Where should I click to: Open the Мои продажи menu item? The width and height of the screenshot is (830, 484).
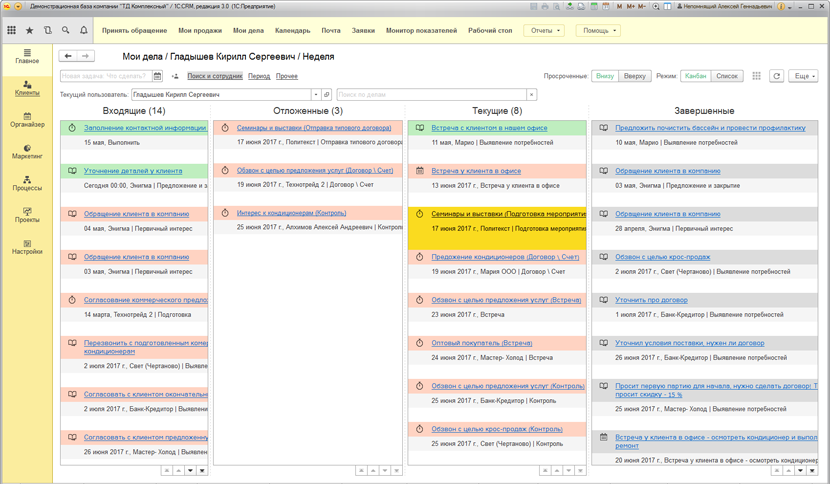click(199, 31)
